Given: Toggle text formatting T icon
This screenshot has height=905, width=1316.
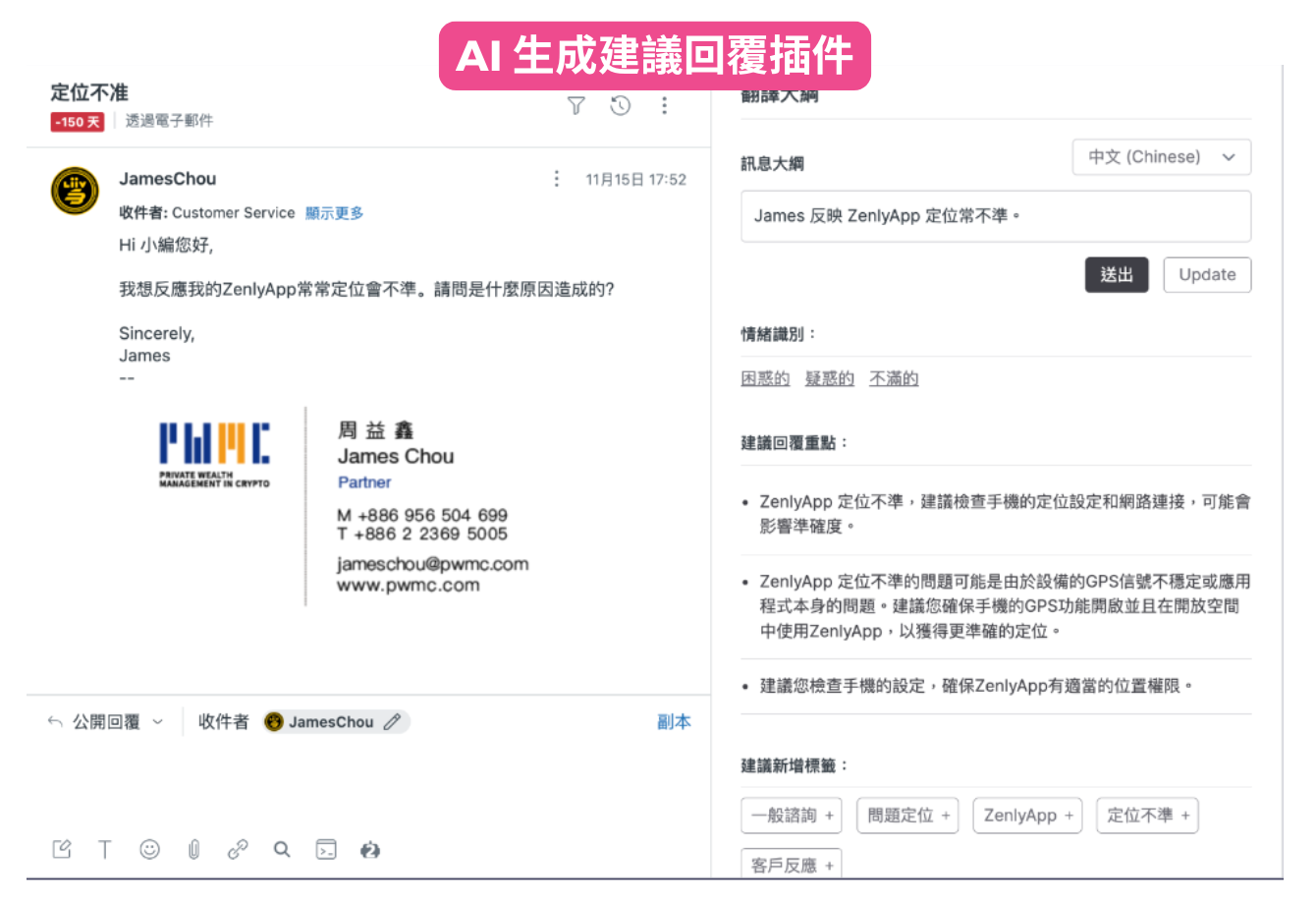Looking at the screenshot, I should pos(105,850).
